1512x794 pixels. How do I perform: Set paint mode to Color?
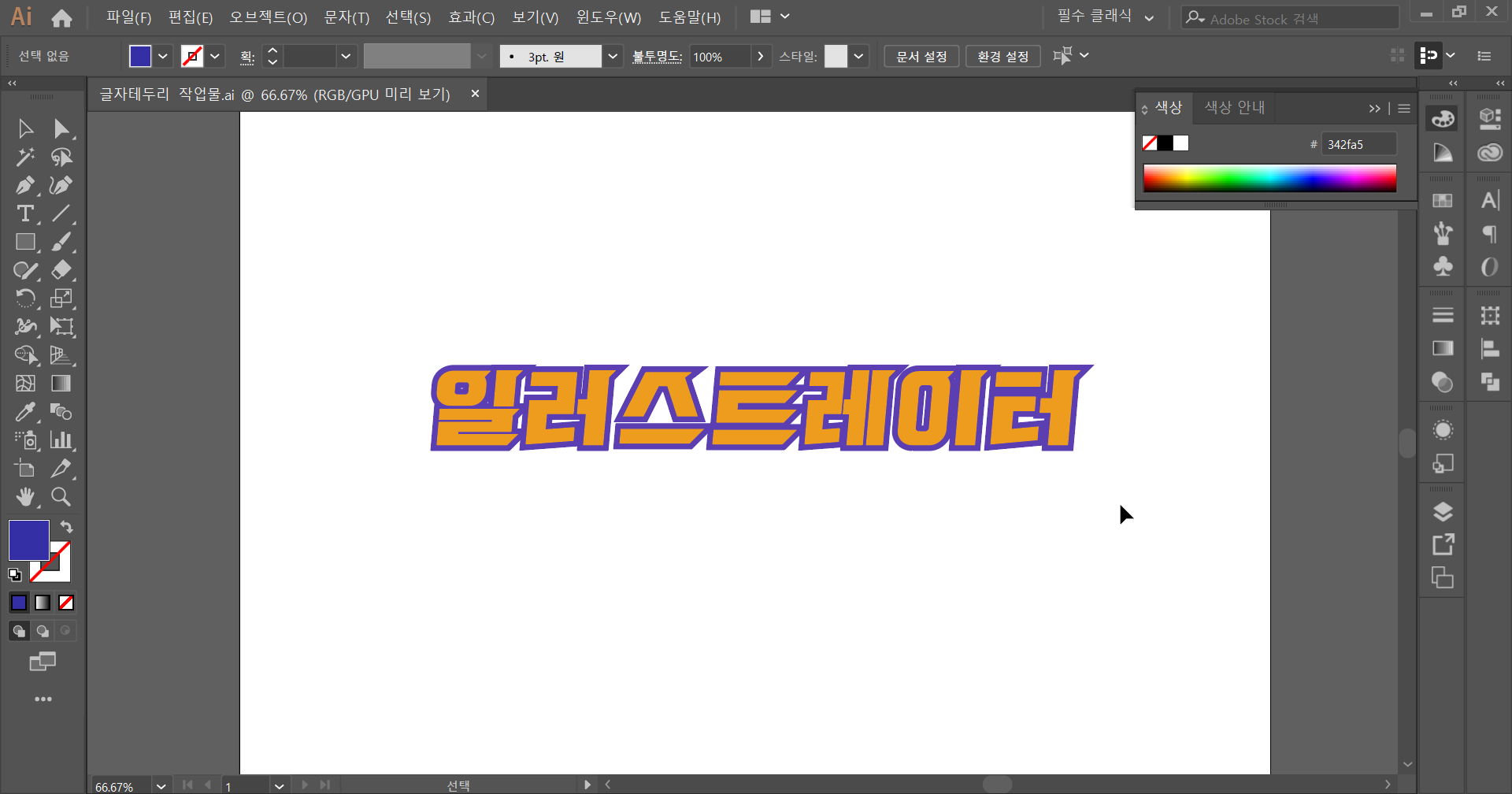tap(19, 603)
